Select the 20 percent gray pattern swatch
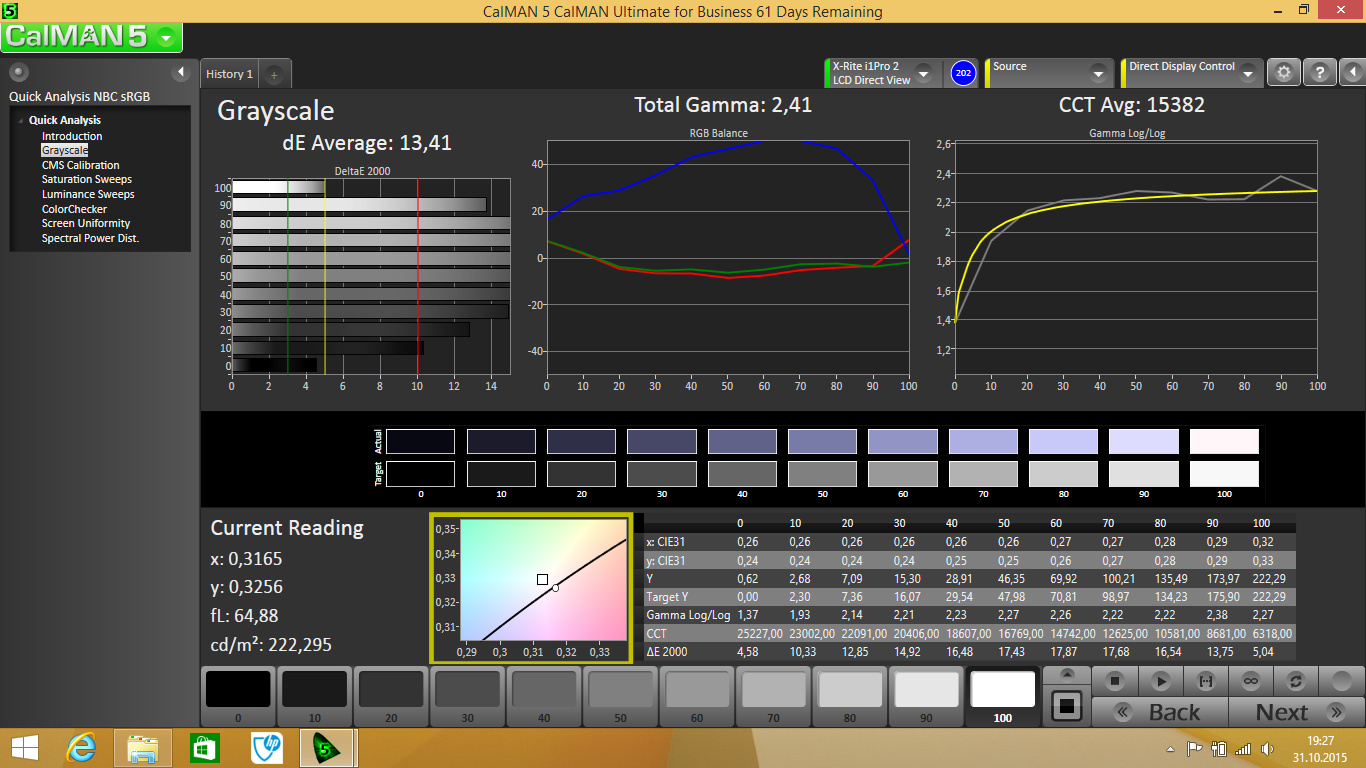 pyautogui.click(x=391, y=695)
